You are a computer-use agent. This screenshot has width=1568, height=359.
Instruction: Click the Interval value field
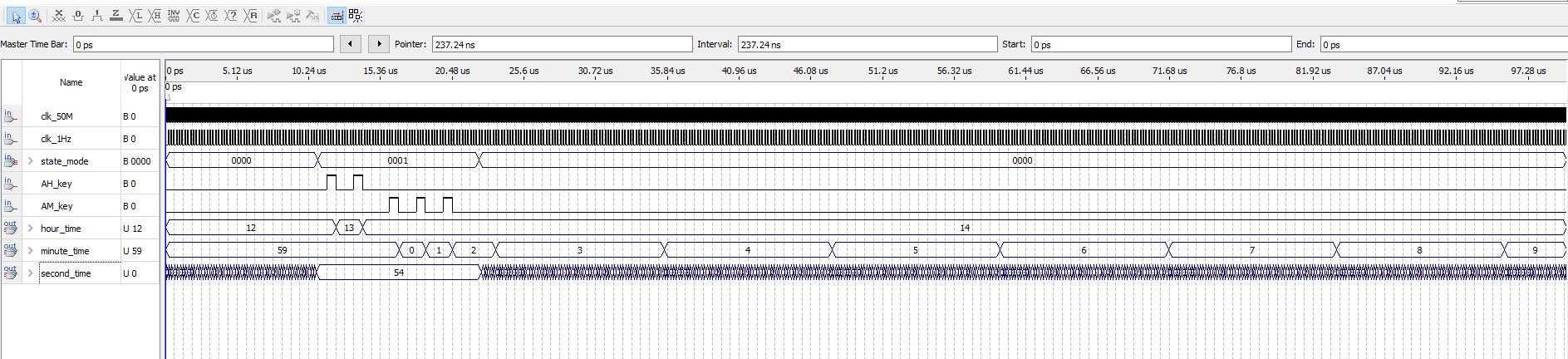click(868, 45)
